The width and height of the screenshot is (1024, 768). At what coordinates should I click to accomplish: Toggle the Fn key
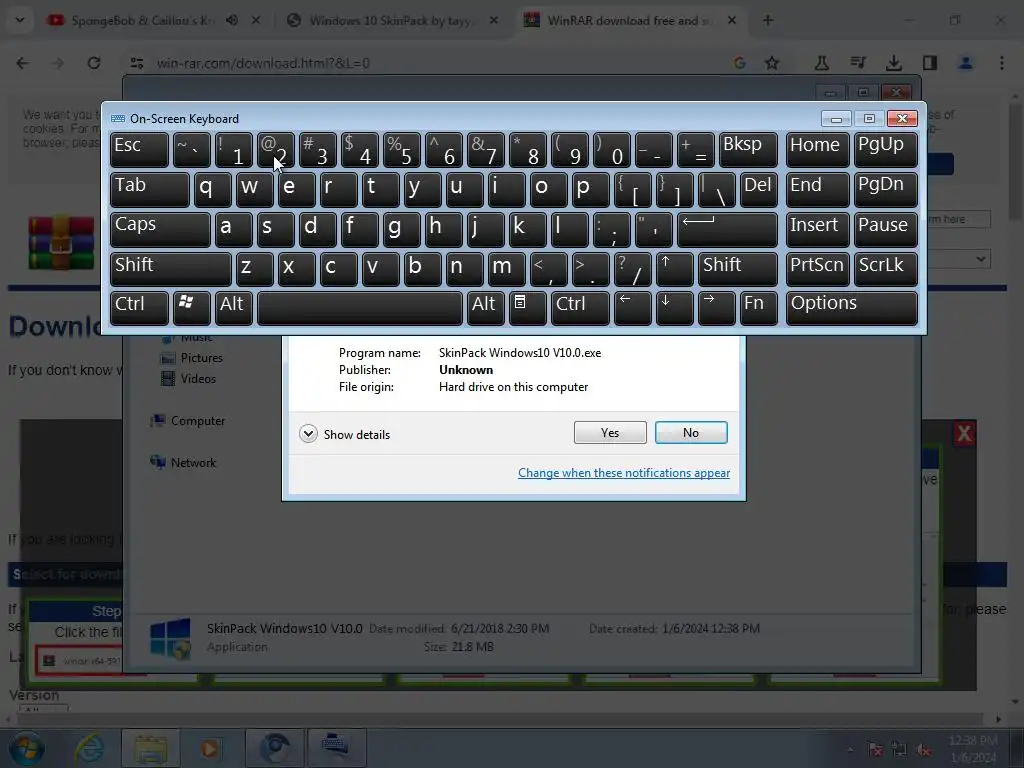tap(759, 308)
